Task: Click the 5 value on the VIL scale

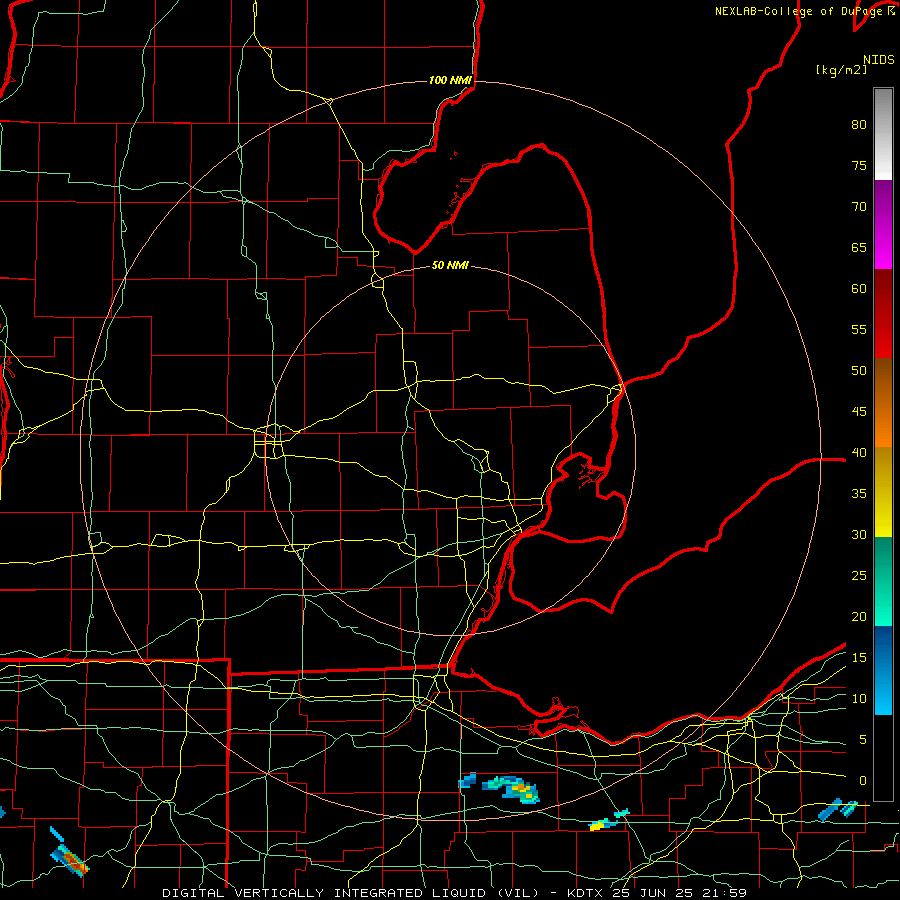Action: coord(863,739)
